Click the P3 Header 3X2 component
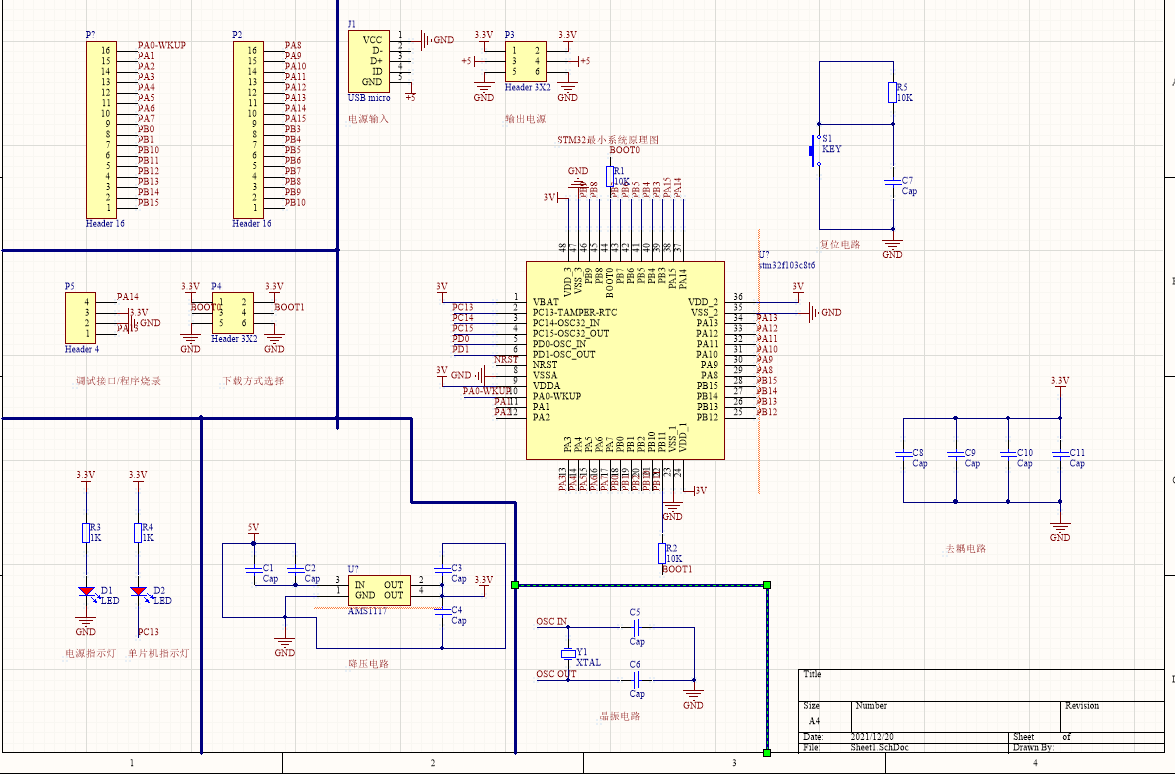The height and width of the screenshot is (774, 1175). click(x=525, y=61)
